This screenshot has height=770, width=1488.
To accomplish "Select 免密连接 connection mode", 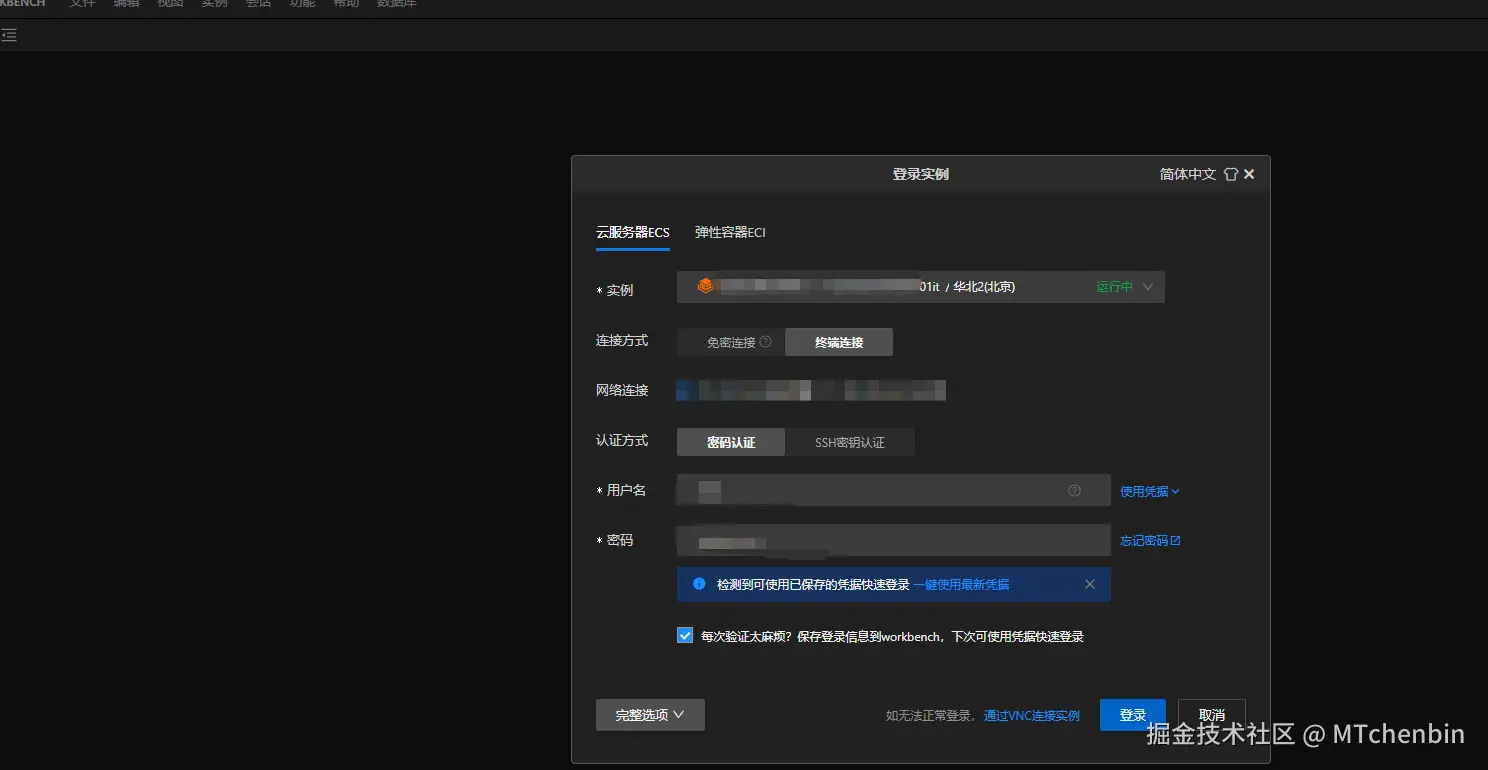I will coord(731,342).
